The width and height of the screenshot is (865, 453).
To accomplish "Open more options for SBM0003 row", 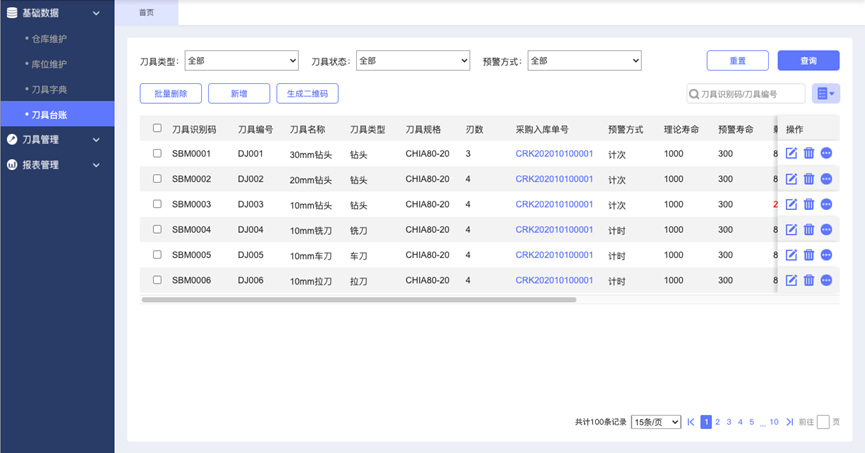I will click(826, 204).
